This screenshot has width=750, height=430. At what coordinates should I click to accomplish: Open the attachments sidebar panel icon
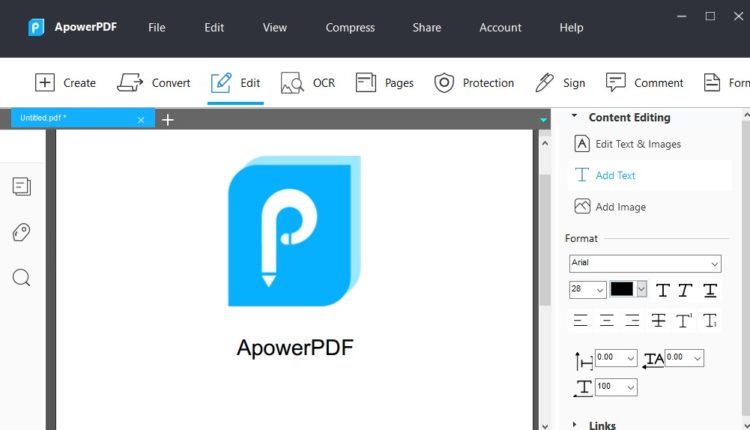tap(22, 232)
